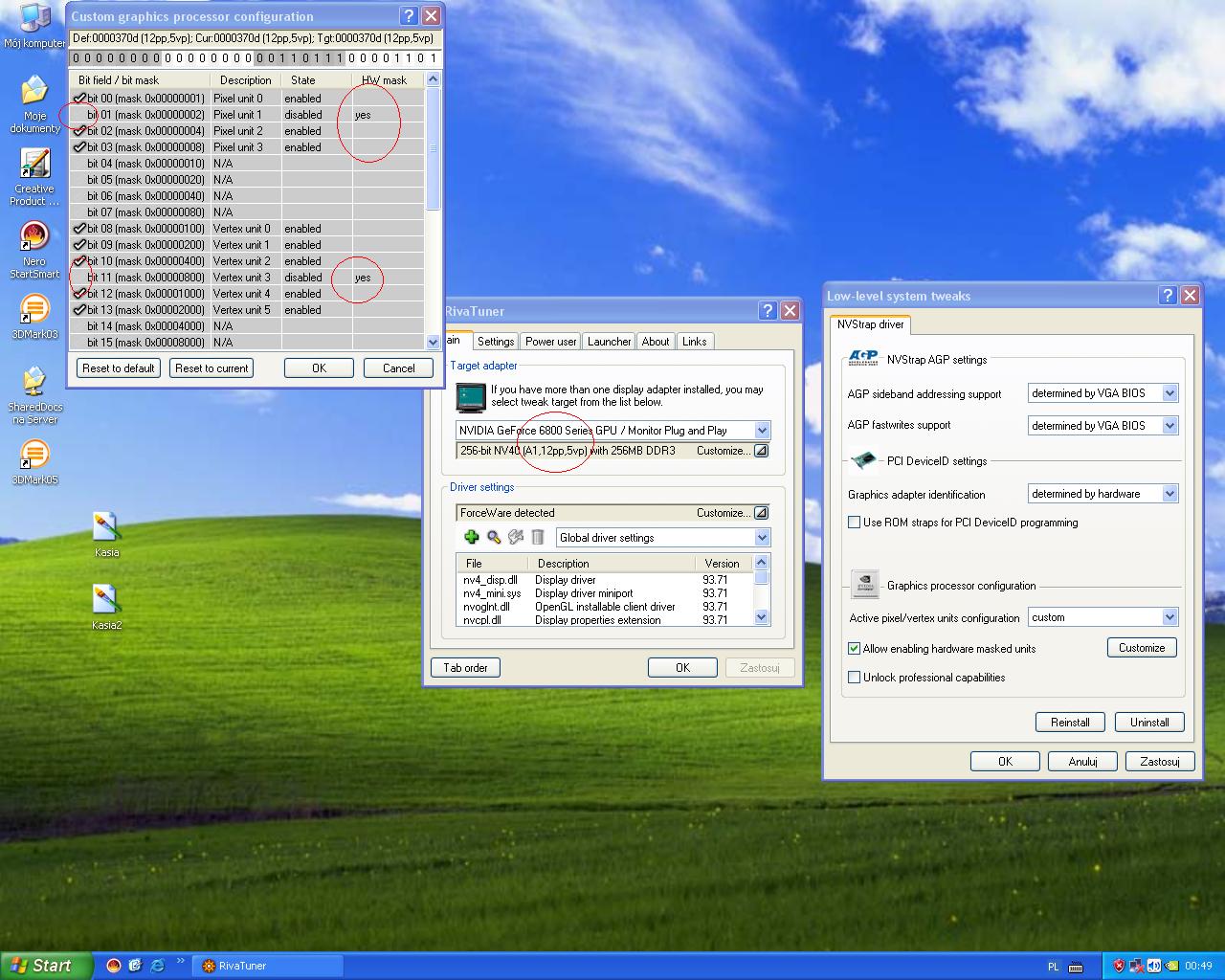This screenshot has width=1225, height=980.
Task: Switch to the About tab
Action: 656,342
